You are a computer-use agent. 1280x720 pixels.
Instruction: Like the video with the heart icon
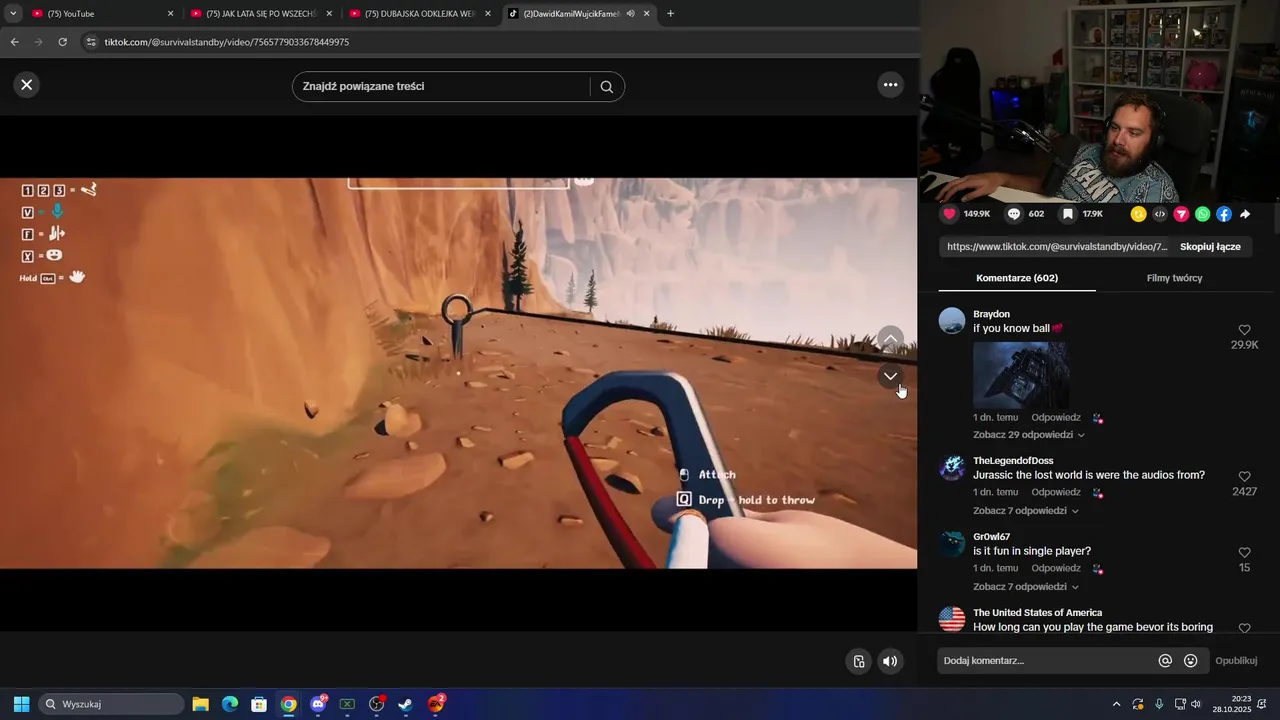point(949,214)
